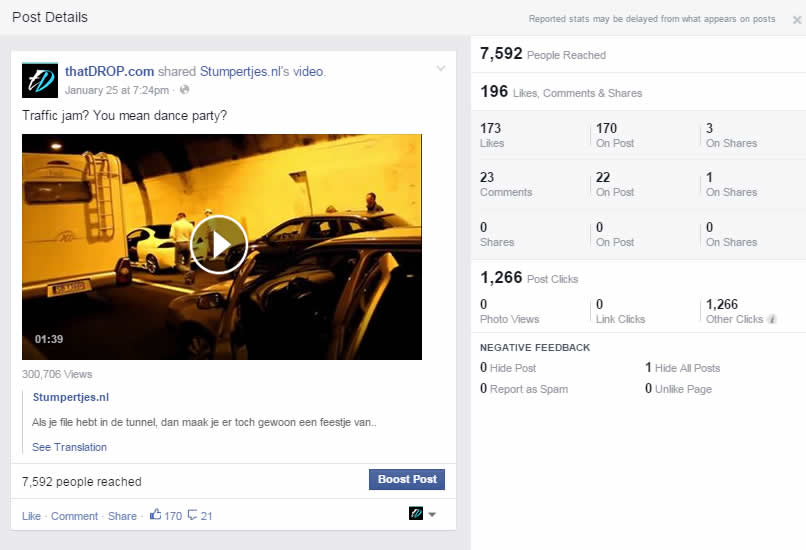Viewport: 806px width, 550px height.
Task: Click the '170 On Post' likes stat
Action: point(615,135)
